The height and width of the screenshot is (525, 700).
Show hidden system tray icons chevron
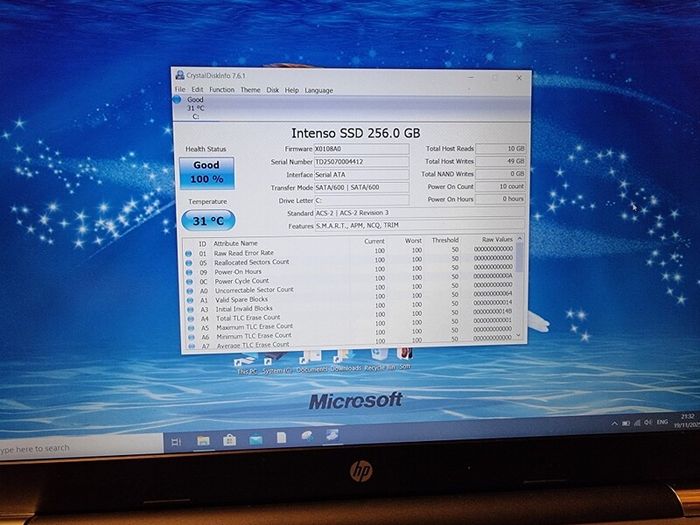pyautogui.click(x=615, y=423)
